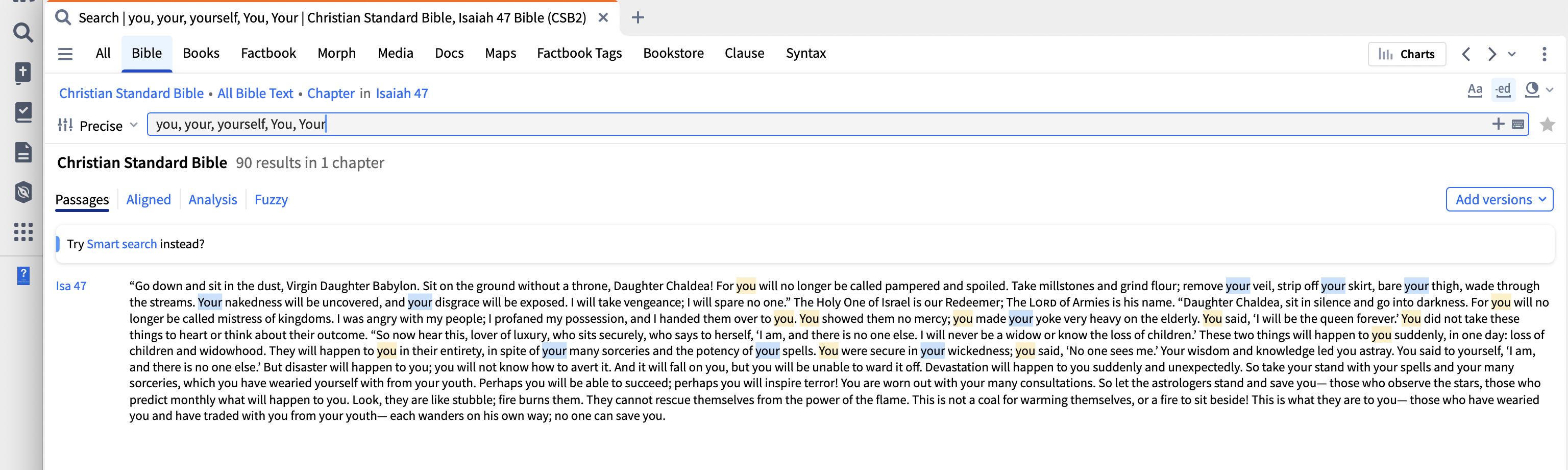
Task: Select the Analysis results view tab
Action: pos(212,199)
